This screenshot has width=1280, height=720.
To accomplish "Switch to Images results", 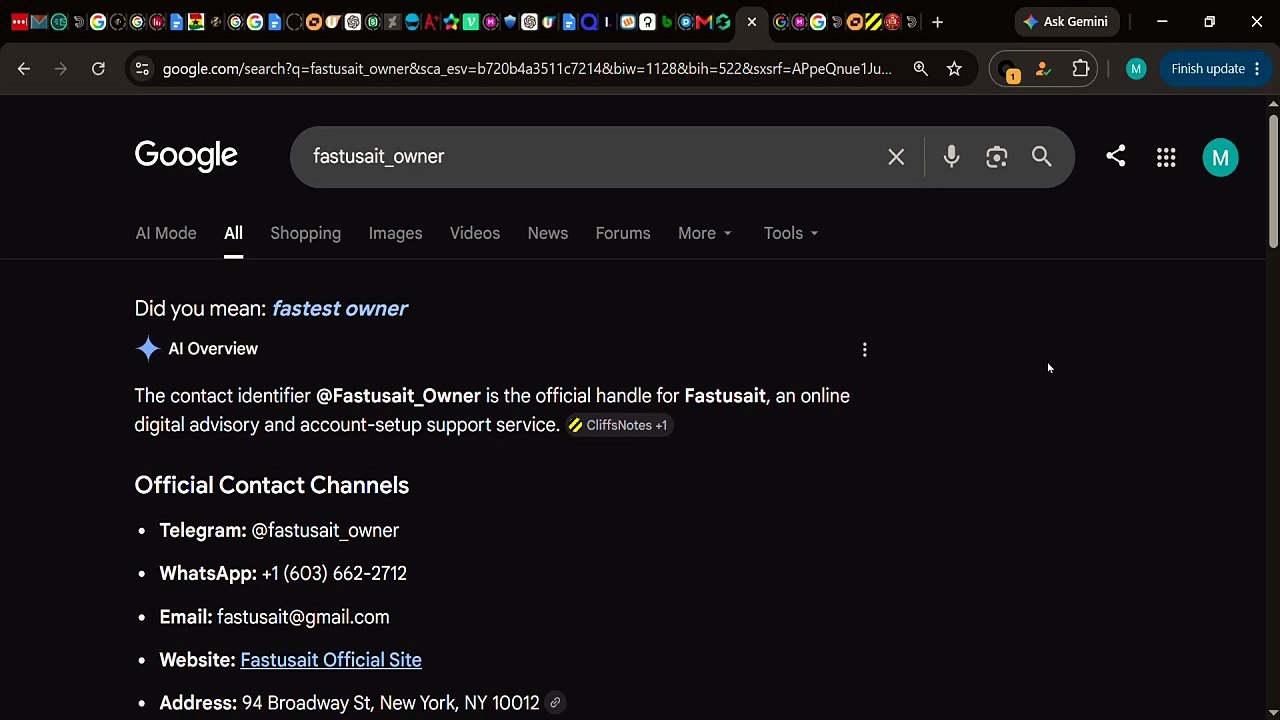I will (x=395, y=233).
